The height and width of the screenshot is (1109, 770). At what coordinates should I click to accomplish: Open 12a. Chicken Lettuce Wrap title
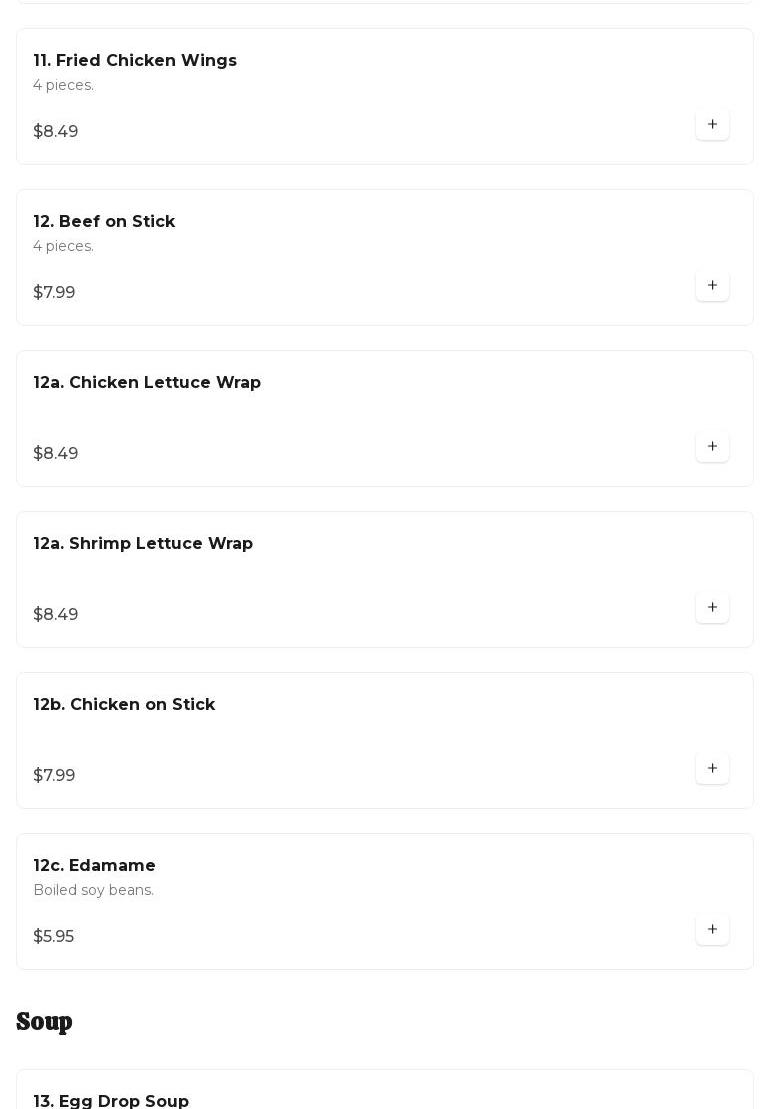click(147, 383)
